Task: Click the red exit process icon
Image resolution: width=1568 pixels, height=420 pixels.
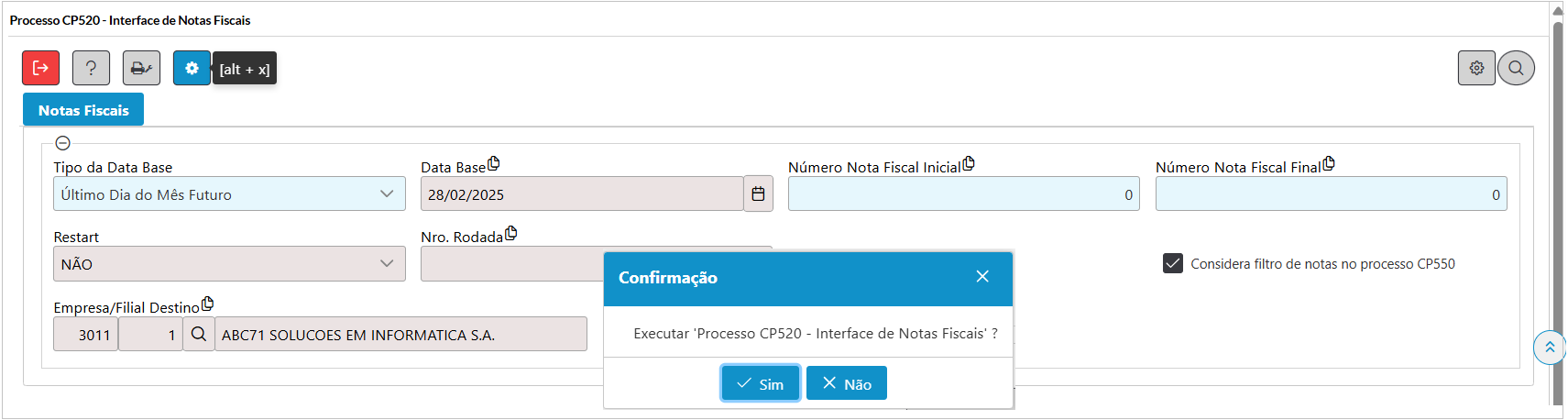Action: click(40, 68)
